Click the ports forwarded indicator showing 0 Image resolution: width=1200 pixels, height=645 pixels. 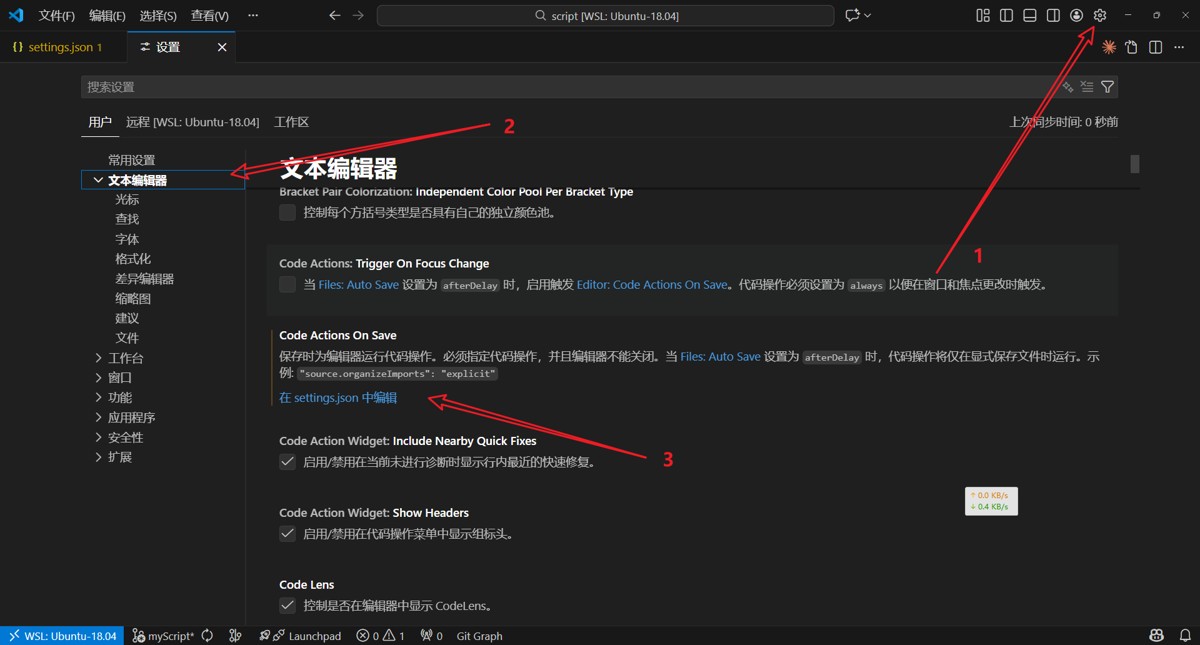pos(432,636)
